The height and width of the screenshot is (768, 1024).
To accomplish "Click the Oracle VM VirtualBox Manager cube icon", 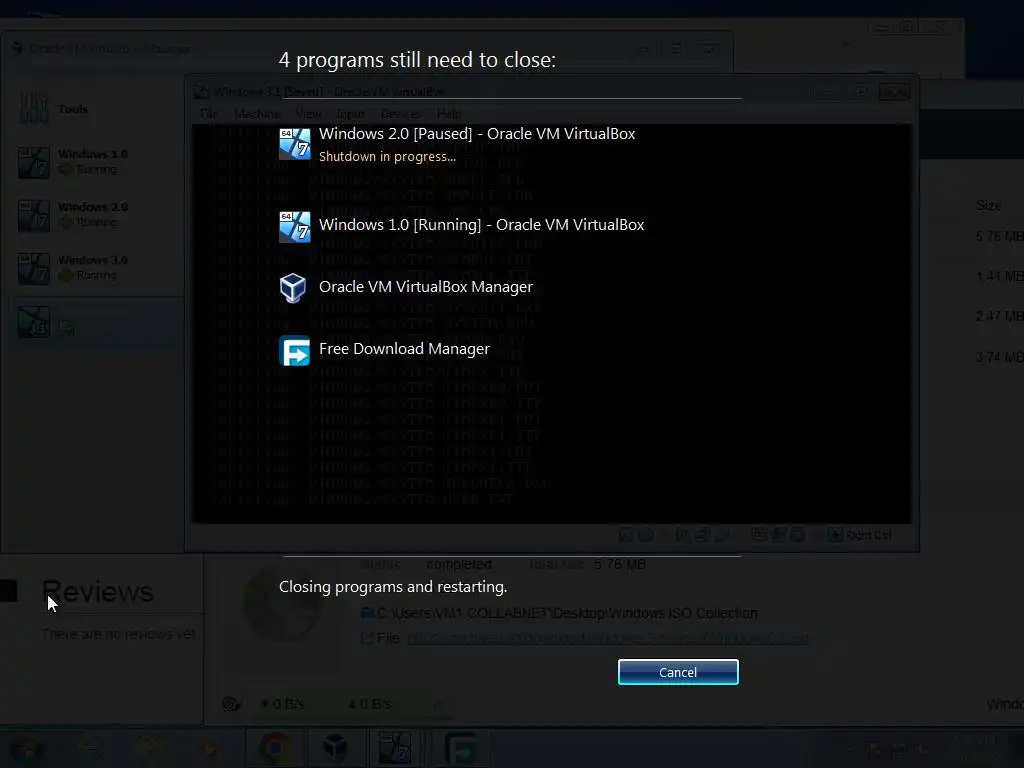I will click(293, 287).
